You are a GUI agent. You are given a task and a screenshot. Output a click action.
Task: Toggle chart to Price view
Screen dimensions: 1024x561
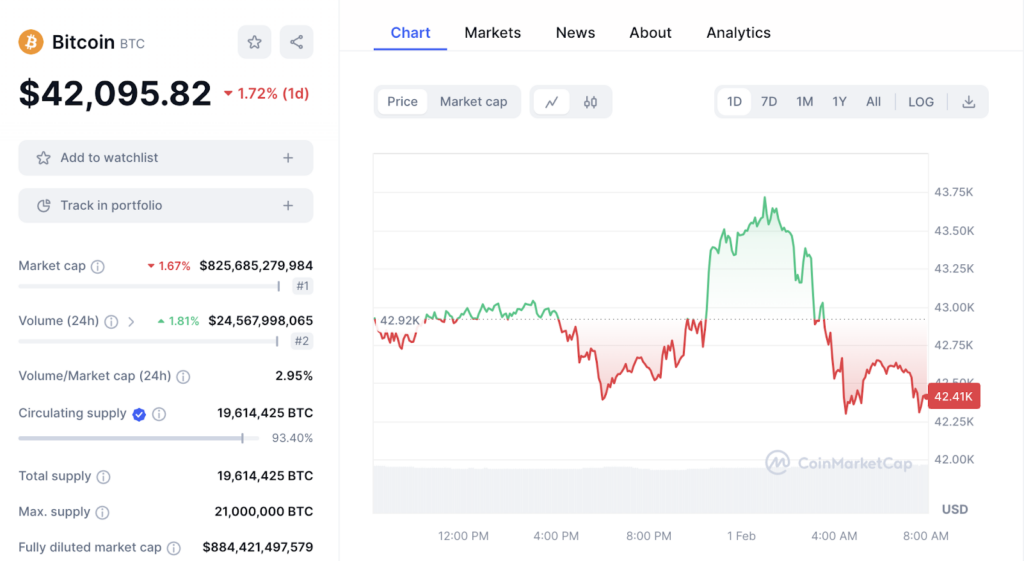pyautogui.click(x=402, y=102)
